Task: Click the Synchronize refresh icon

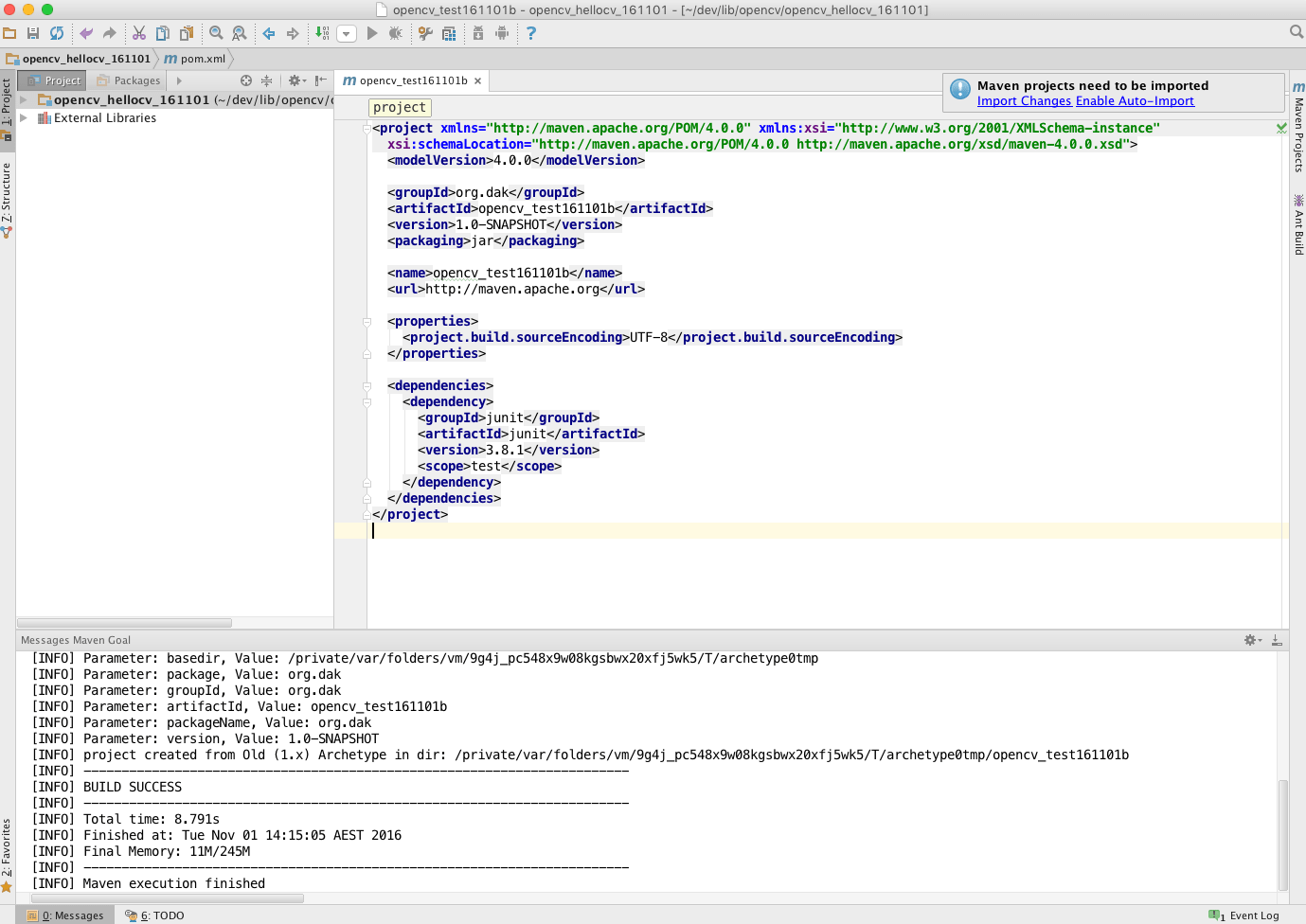Action: click(x=57, y=33)
